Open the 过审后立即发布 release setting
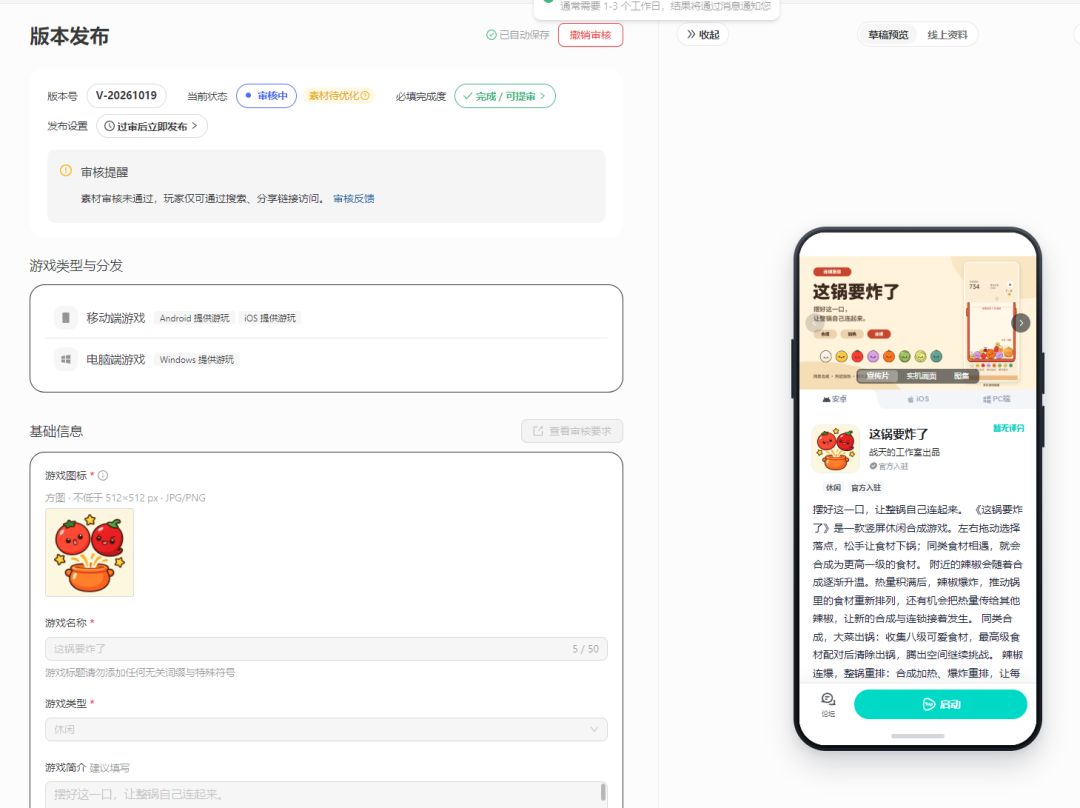 pyautogui.click(x=152, y=126)
